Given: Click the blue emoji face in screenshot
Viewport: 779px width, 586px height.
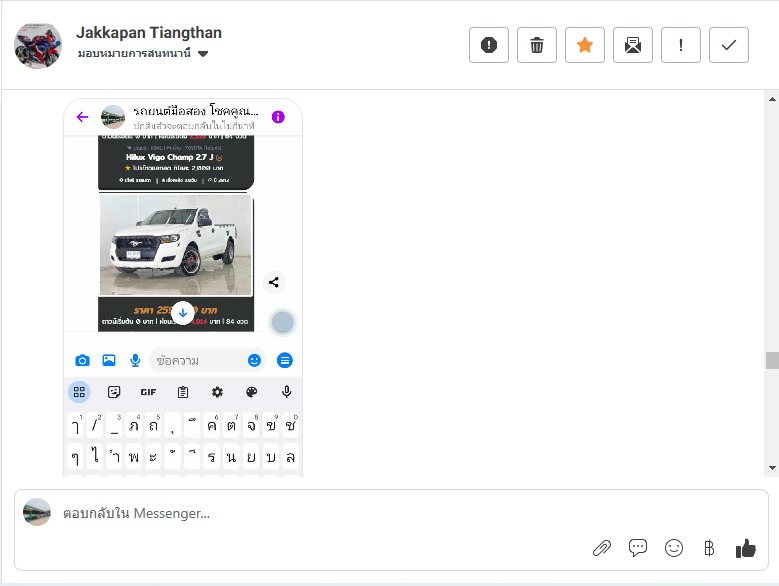Looking at the screenshot, I should pyautogui.click(x=254, y=361).
